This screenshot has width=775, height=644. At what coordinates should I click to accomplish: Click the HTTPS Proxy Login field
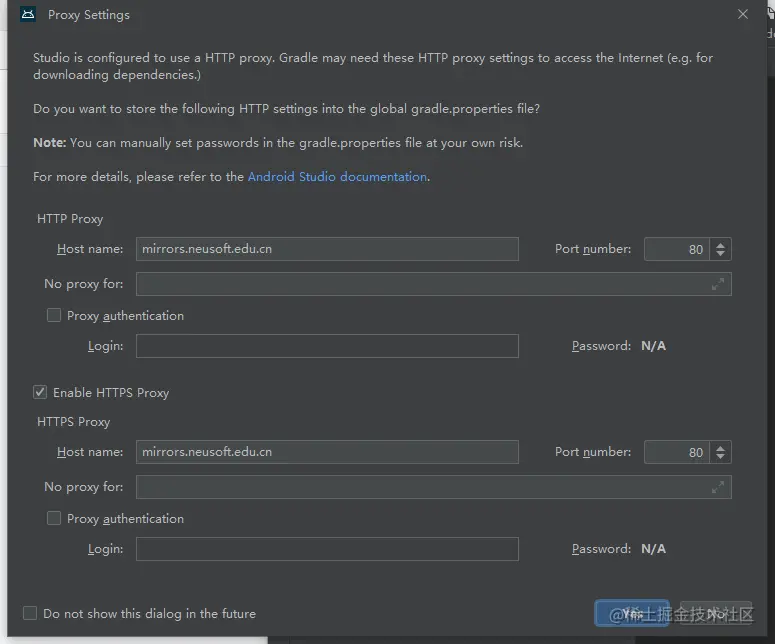[327, 549]
